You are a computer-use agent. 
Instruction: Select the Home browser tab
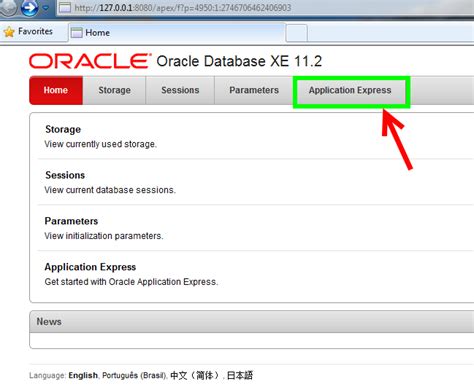coord(177,33)
